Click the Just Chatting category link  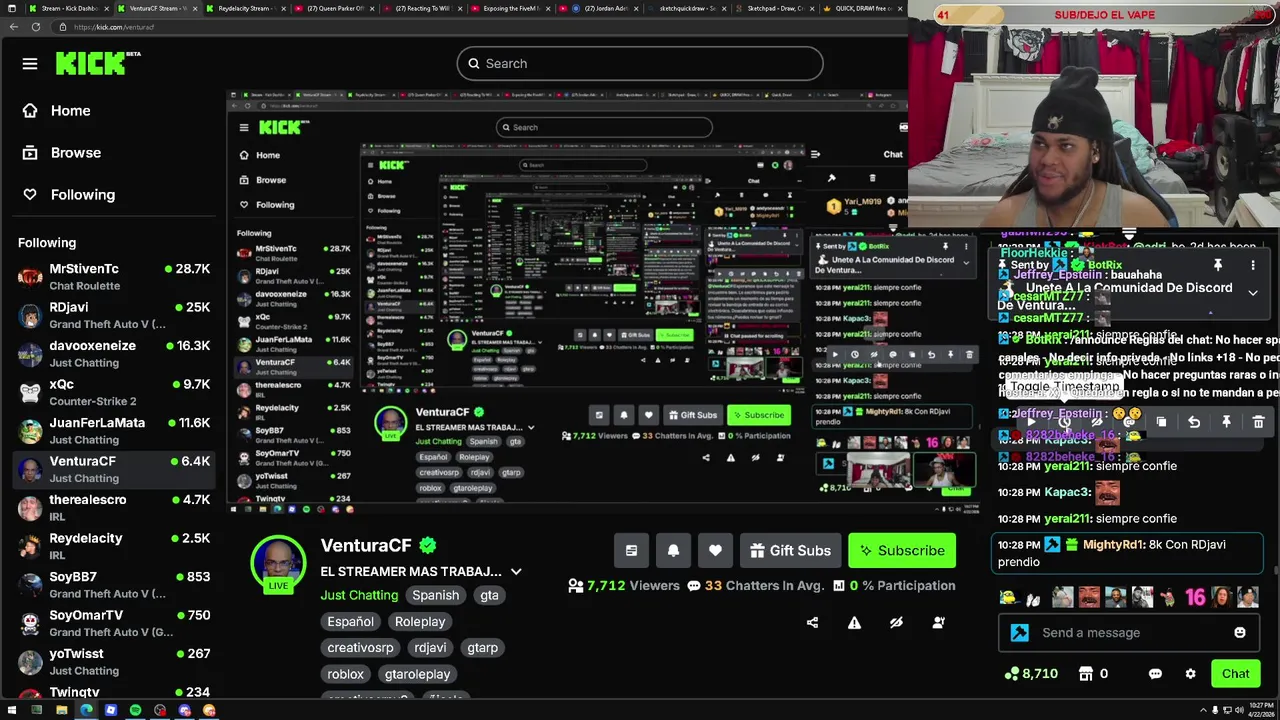click(359, 595)
